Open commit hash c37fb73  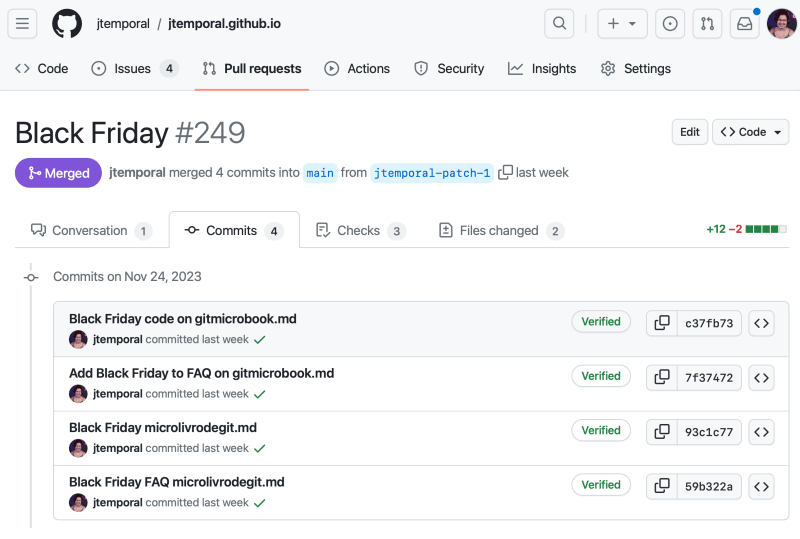click(709, 323)
